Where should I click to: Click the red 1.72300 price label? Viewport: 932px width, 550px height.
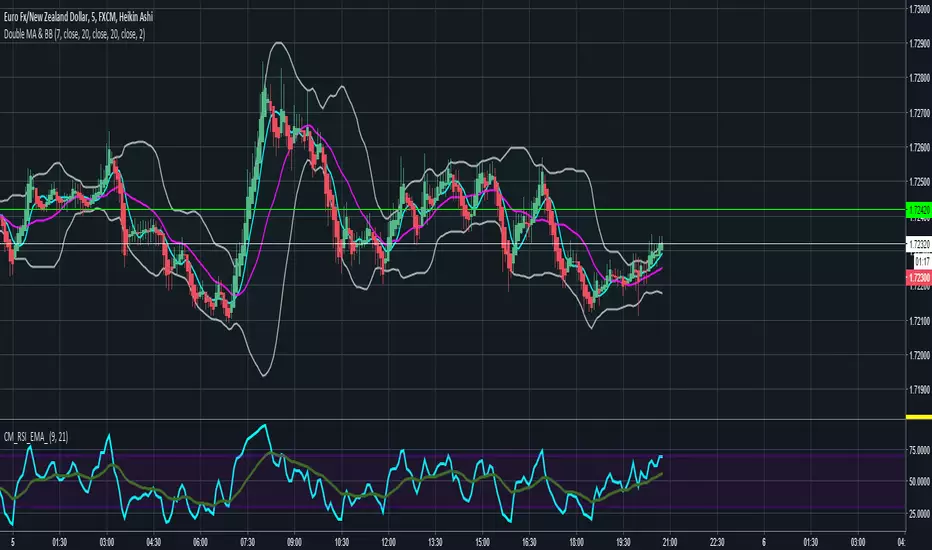916,277
